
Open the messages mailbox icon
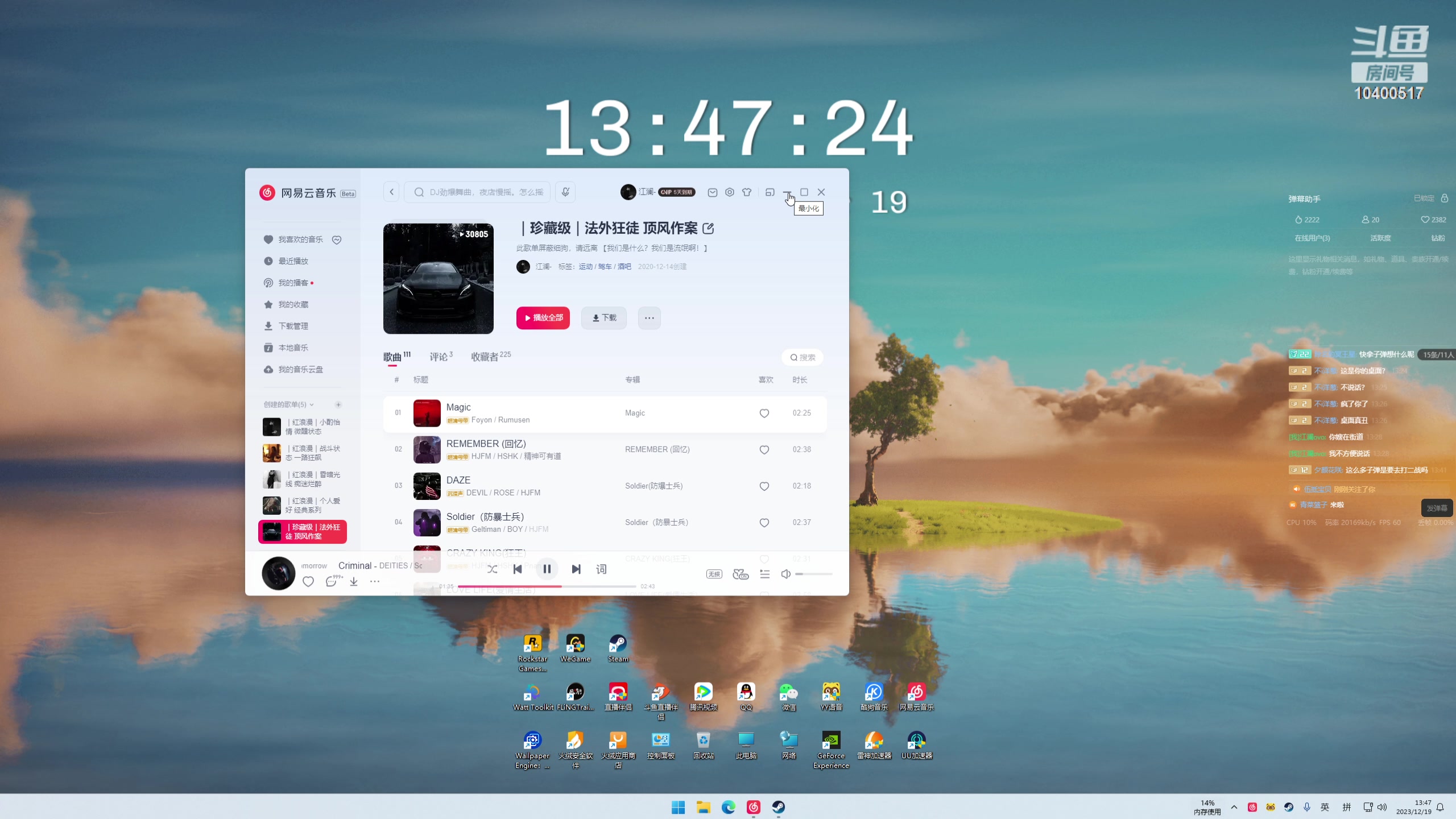click(712, 192)
